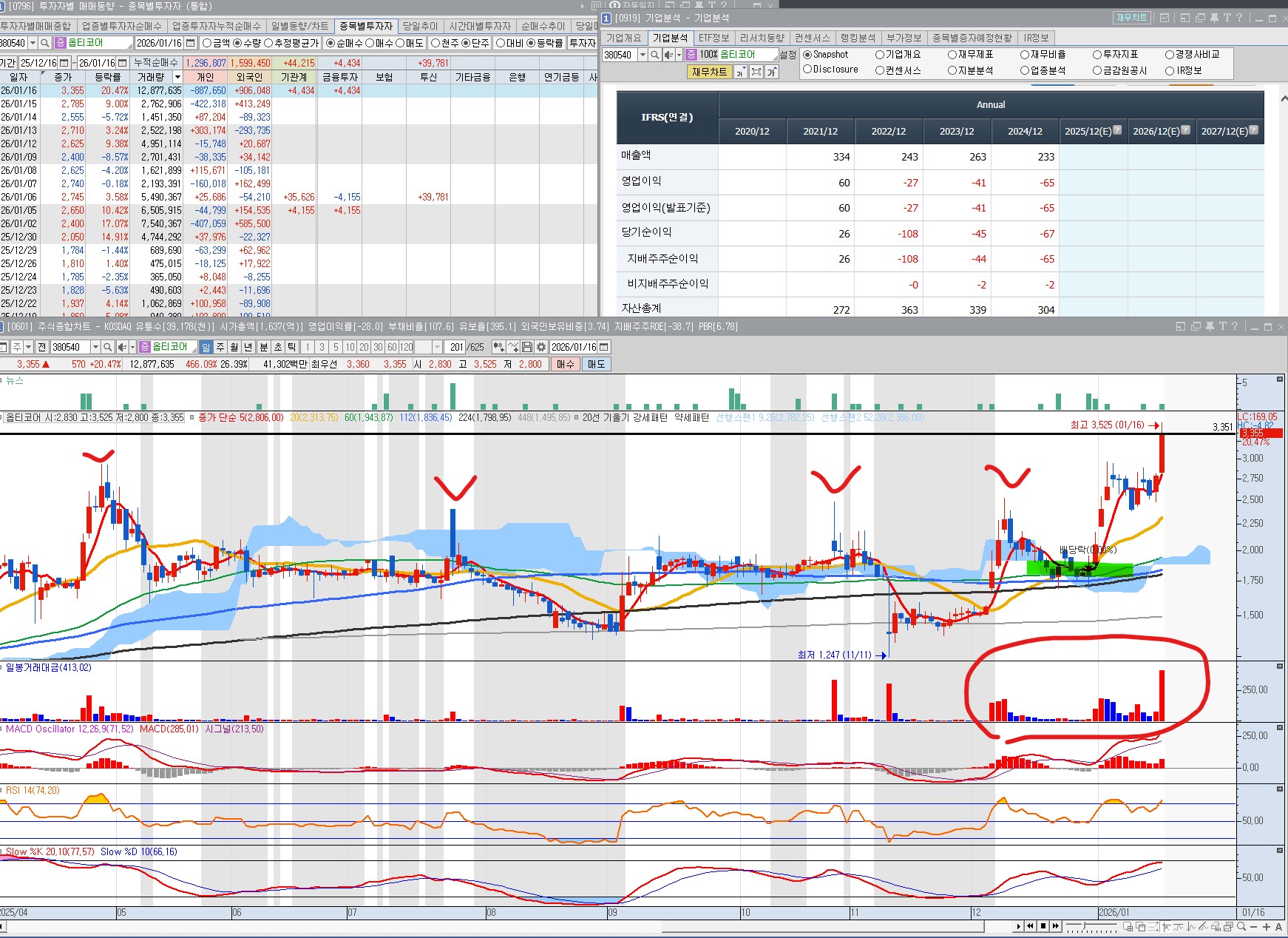The image size is (1288, 938).
Task: Switch to the 시간대별투자자 tab
Action: tap(480, 26)
